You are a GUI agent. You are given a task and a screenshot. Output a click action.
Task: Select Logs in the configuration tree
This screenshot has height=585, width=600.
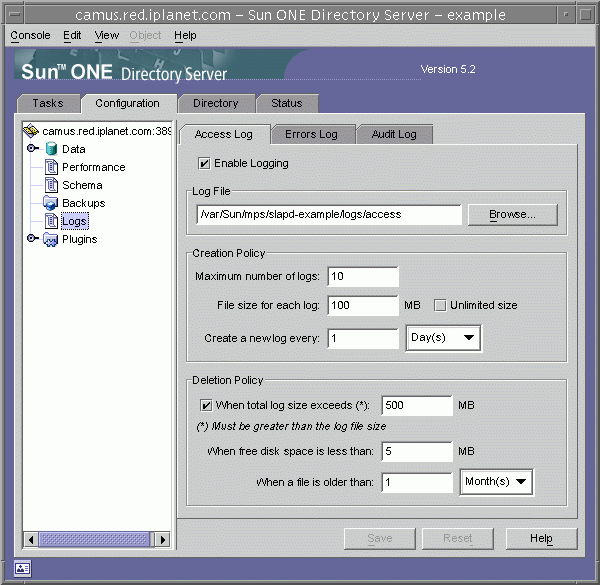coord(75,221)
